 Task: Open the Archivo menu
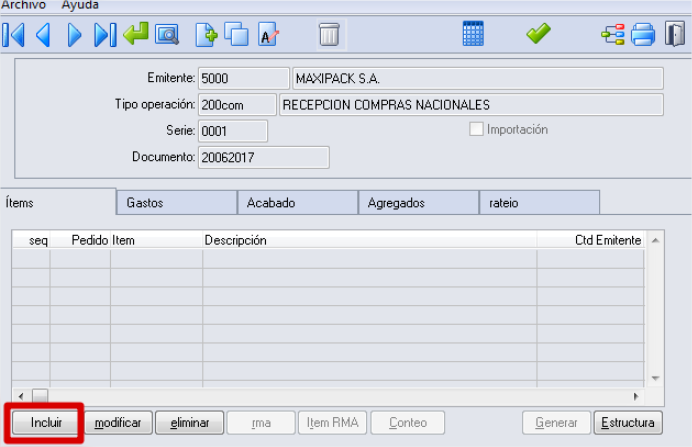click(x=23, y=5)
